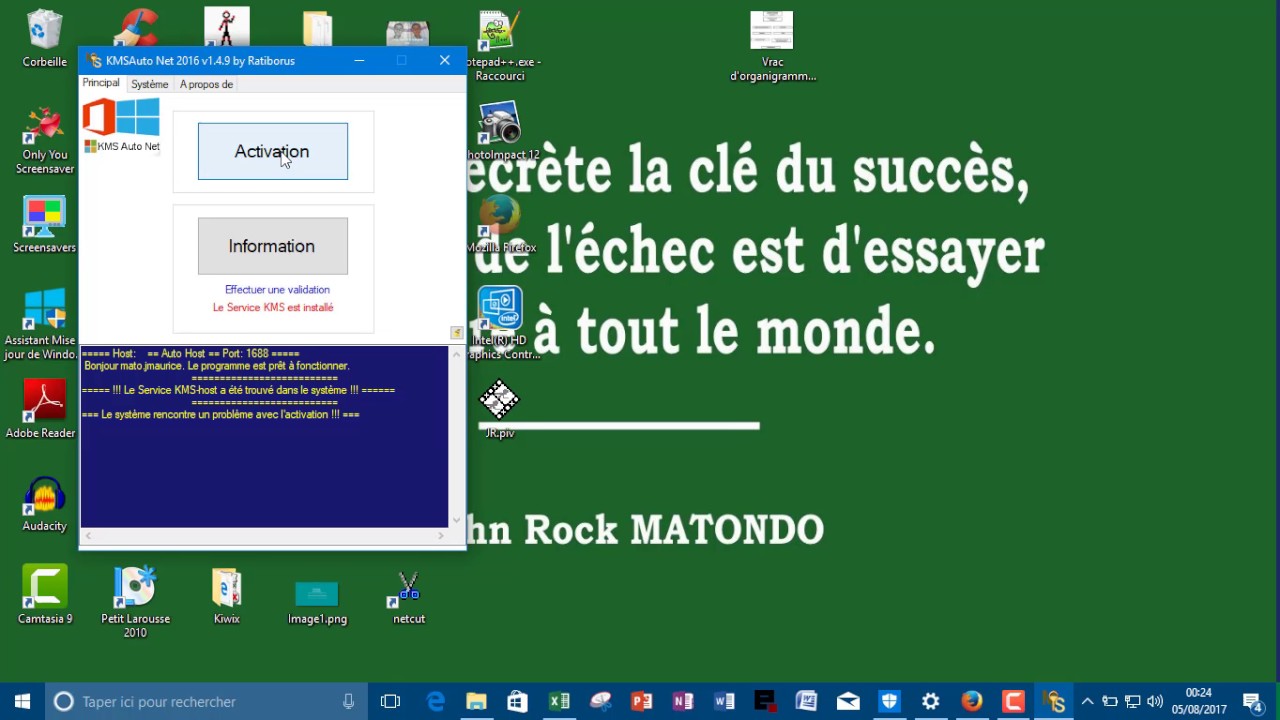Click the 'Le système rencontre un problème' log line
The height and width of the screenshot is (720, 1280).
point(220,414)
